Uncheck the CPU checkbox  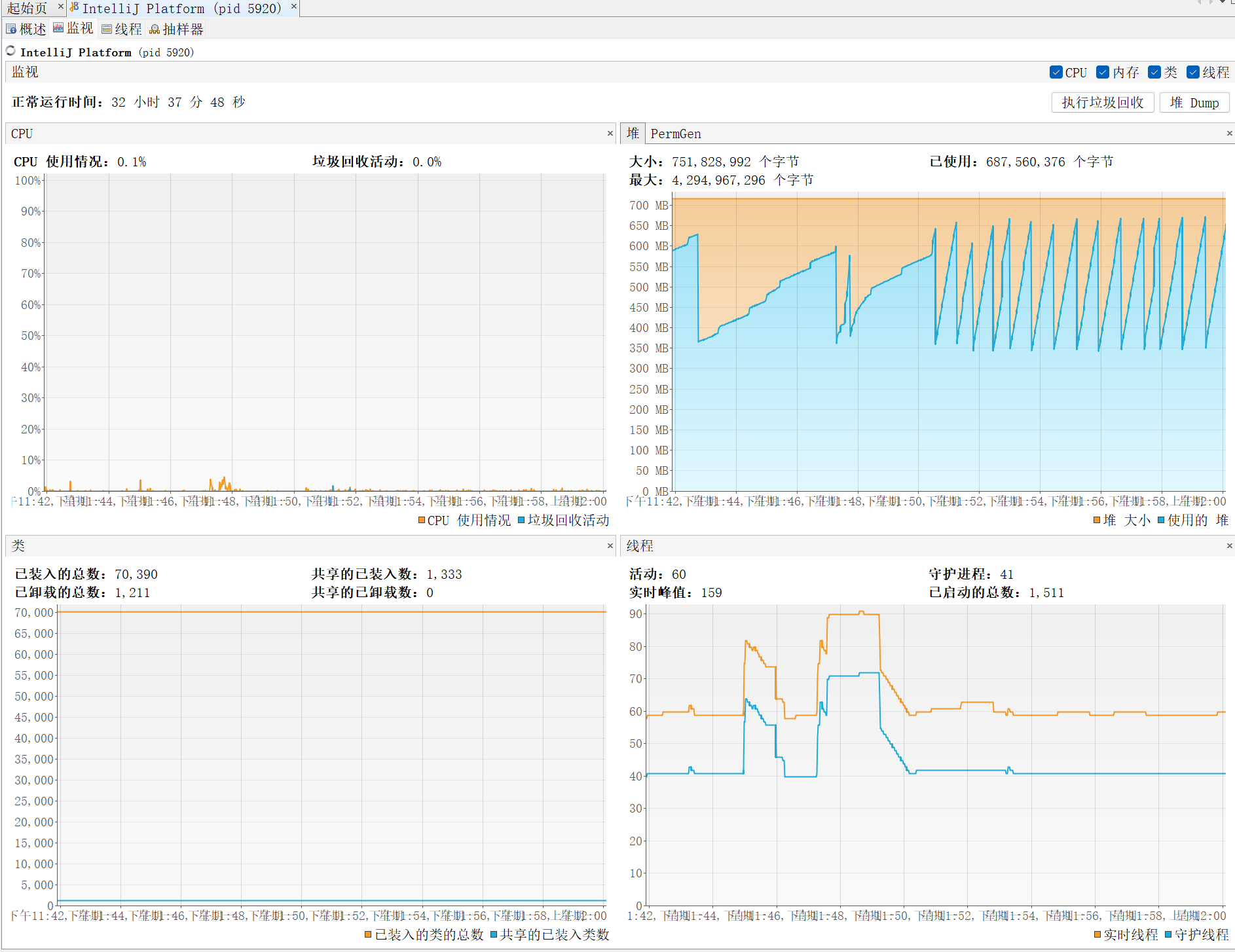pyautogui.click(x=1056, y=72)
